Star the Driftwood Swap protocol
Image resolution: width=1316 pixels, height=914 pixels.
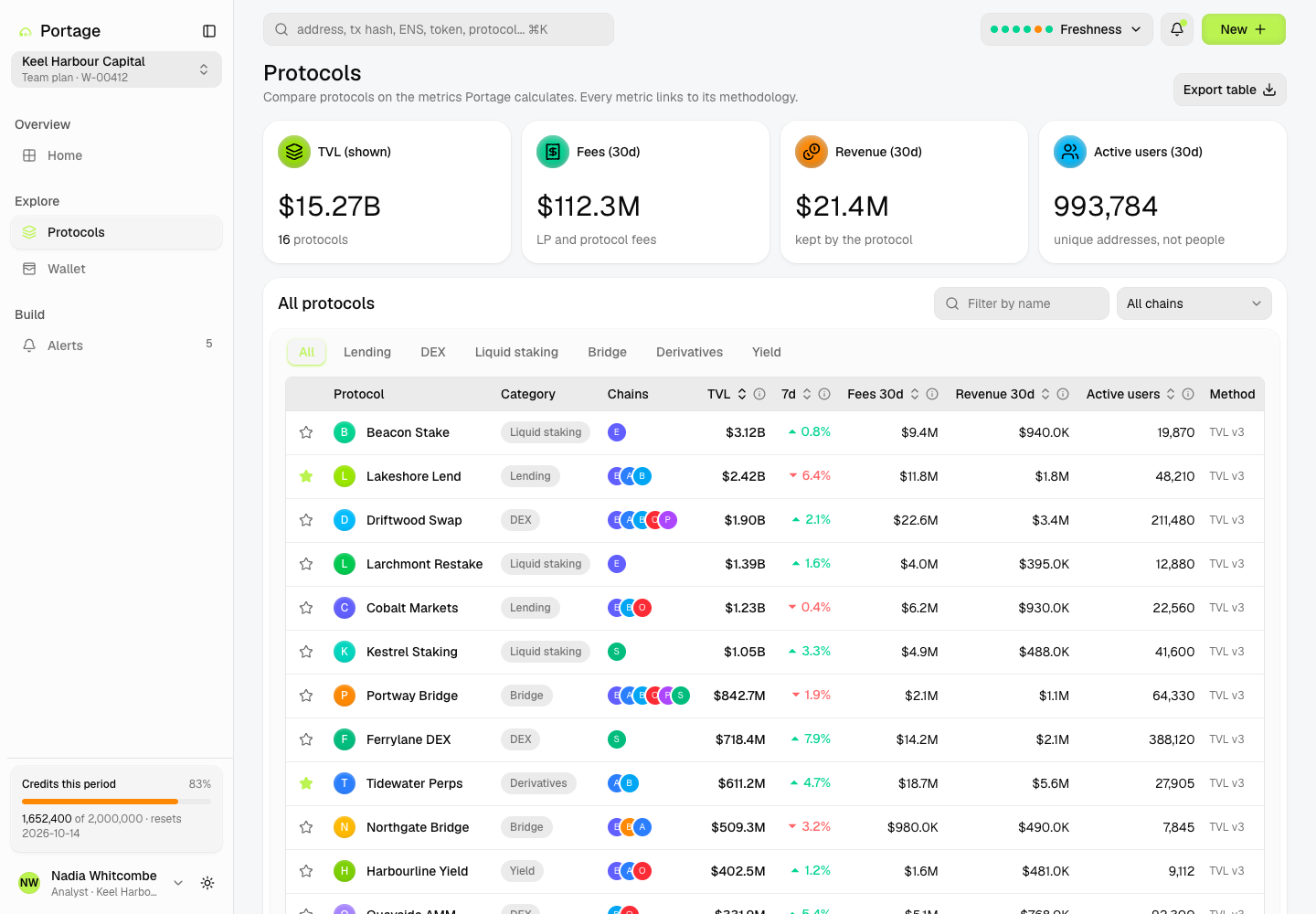coord(306,520)
